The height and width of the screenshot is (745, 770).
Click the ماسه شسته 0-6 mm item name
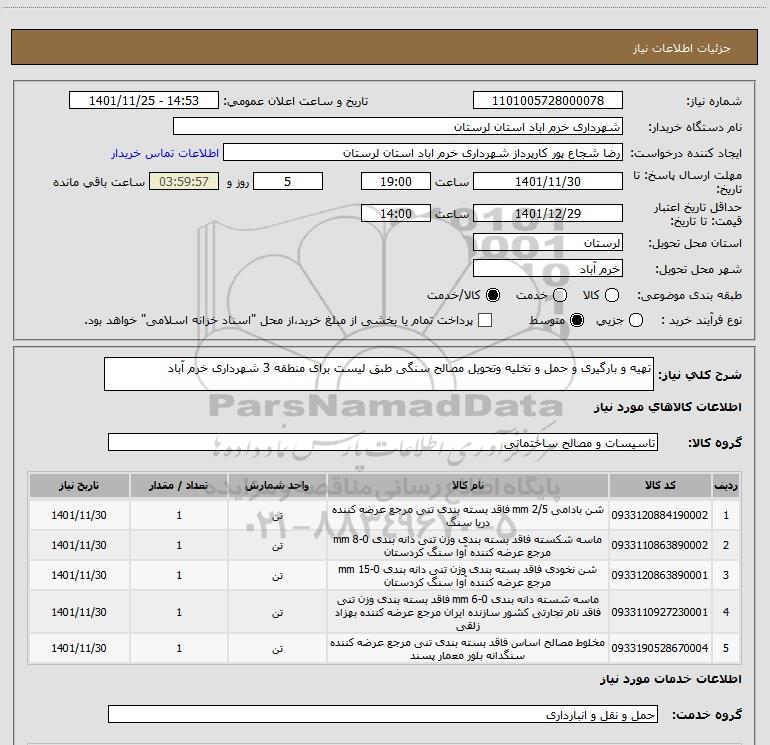pos(468,612)
